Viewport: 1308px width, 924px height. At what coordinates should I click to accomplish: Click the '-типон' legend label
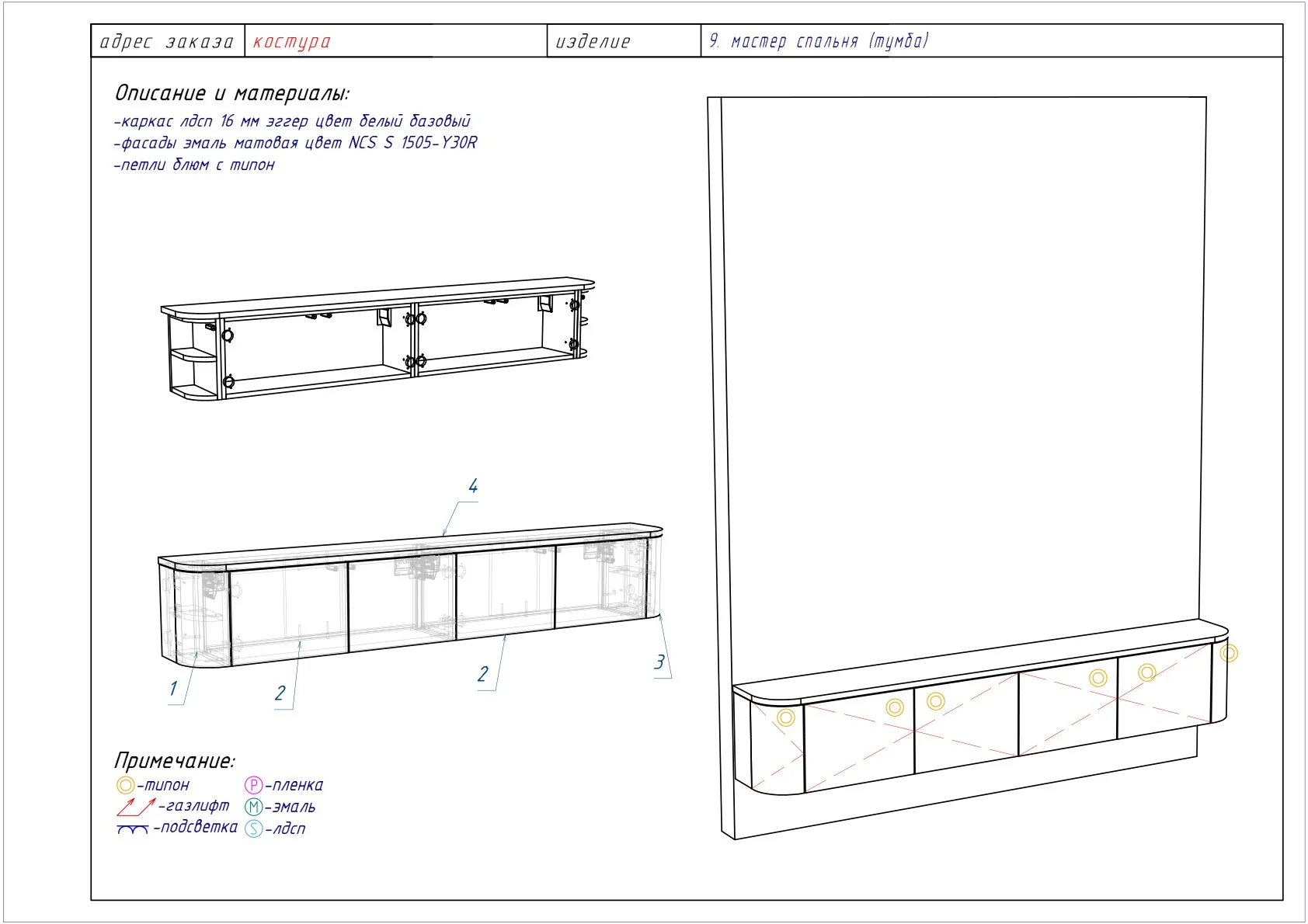click(x=162, y=785)
